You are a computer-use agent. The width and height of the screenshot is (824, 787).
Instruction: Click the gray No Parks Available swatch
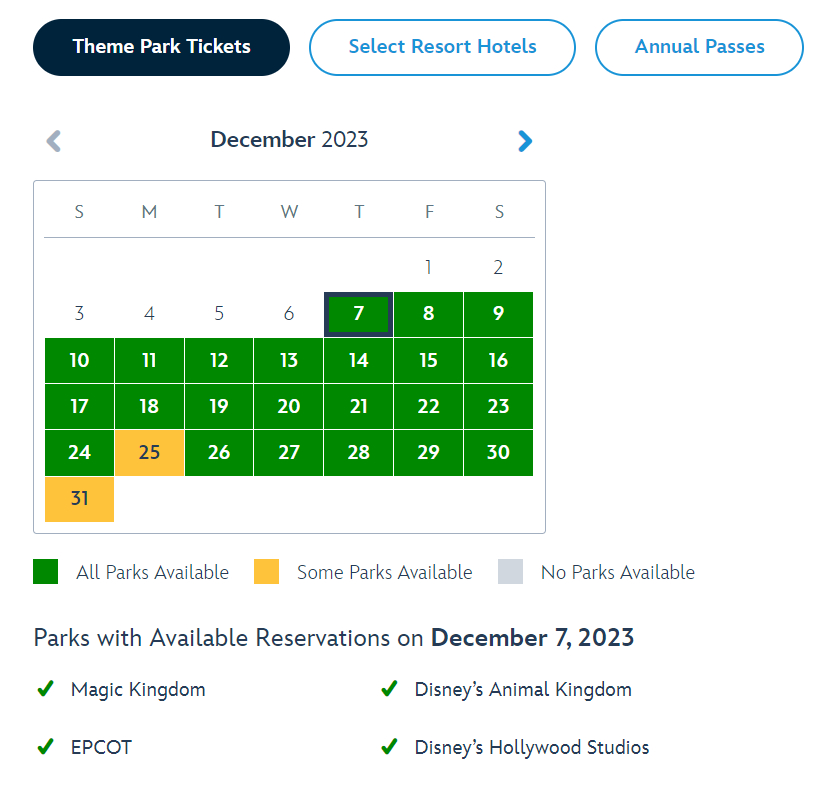pyautogui.click(x=510, y=572)
